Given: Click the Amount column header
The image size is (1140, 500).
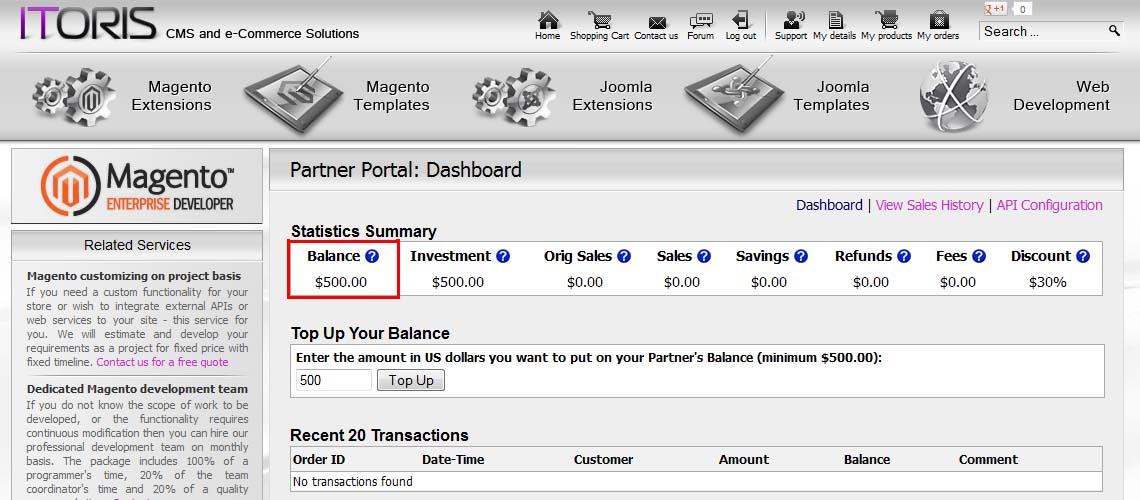Looking at the screenshot, I should [x=744, y=459].
